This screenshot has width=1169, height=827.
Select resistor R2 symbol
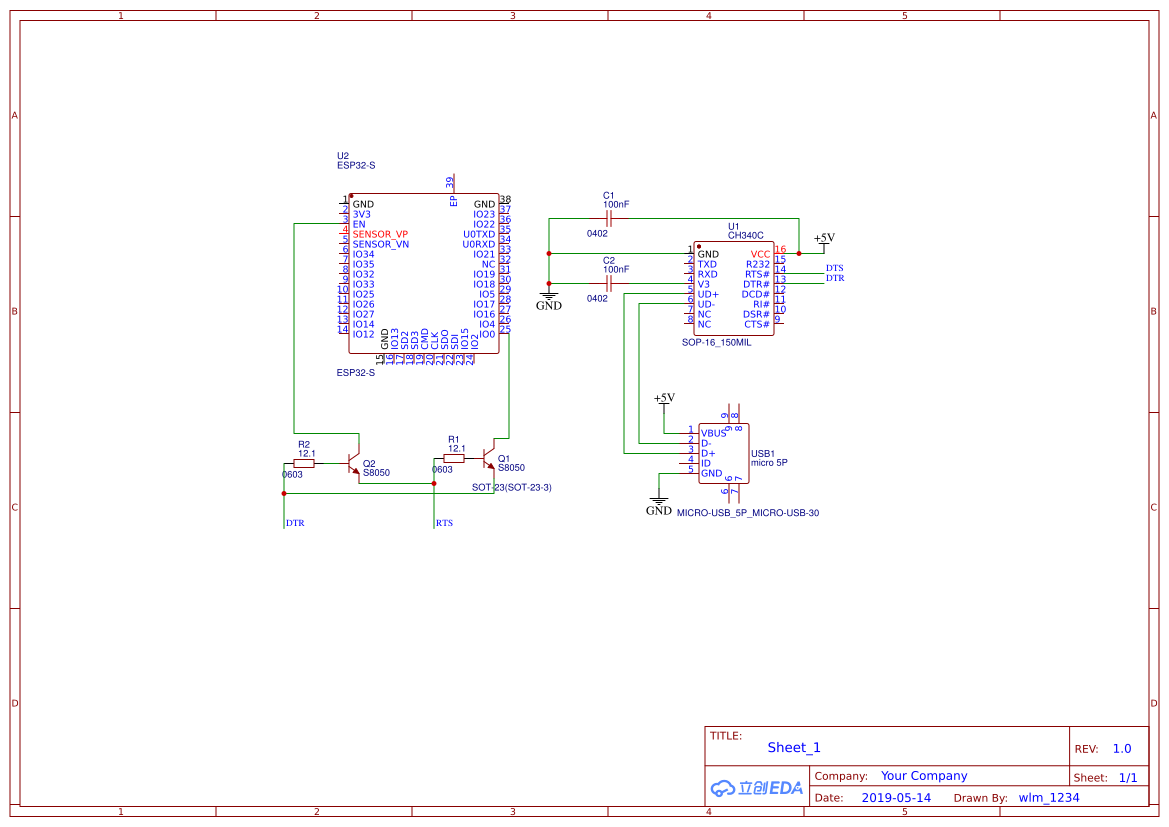(303, 463)
